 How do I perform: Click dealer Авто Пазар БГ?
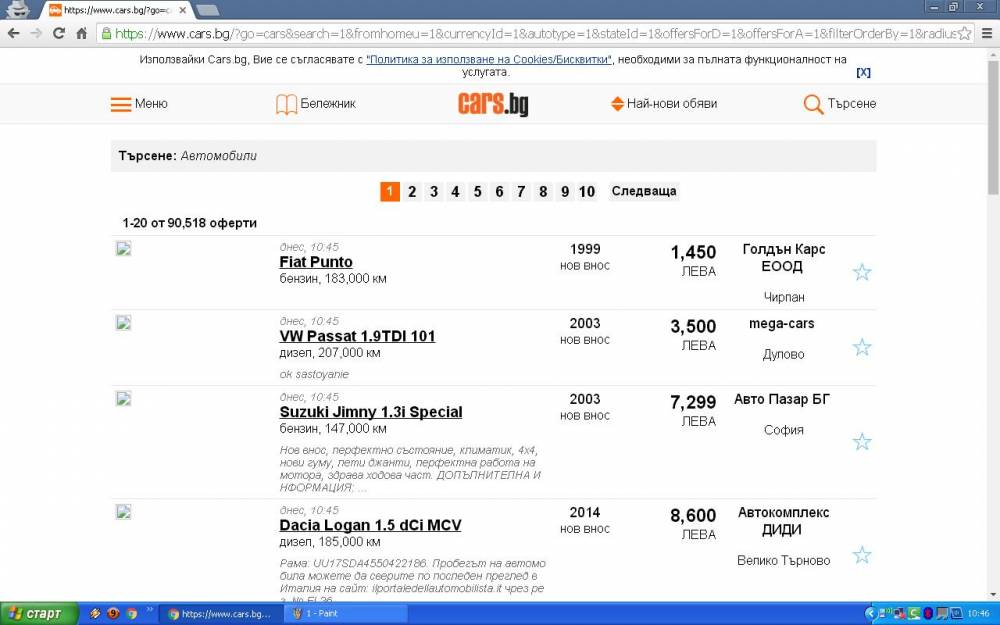coord(782,400)
